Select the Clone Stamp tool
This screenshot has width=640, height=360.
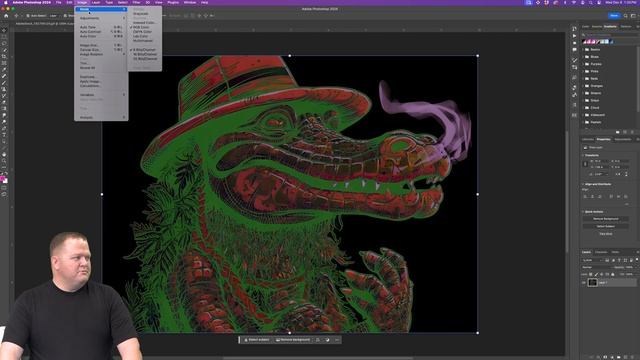click(x=4, y=89)
